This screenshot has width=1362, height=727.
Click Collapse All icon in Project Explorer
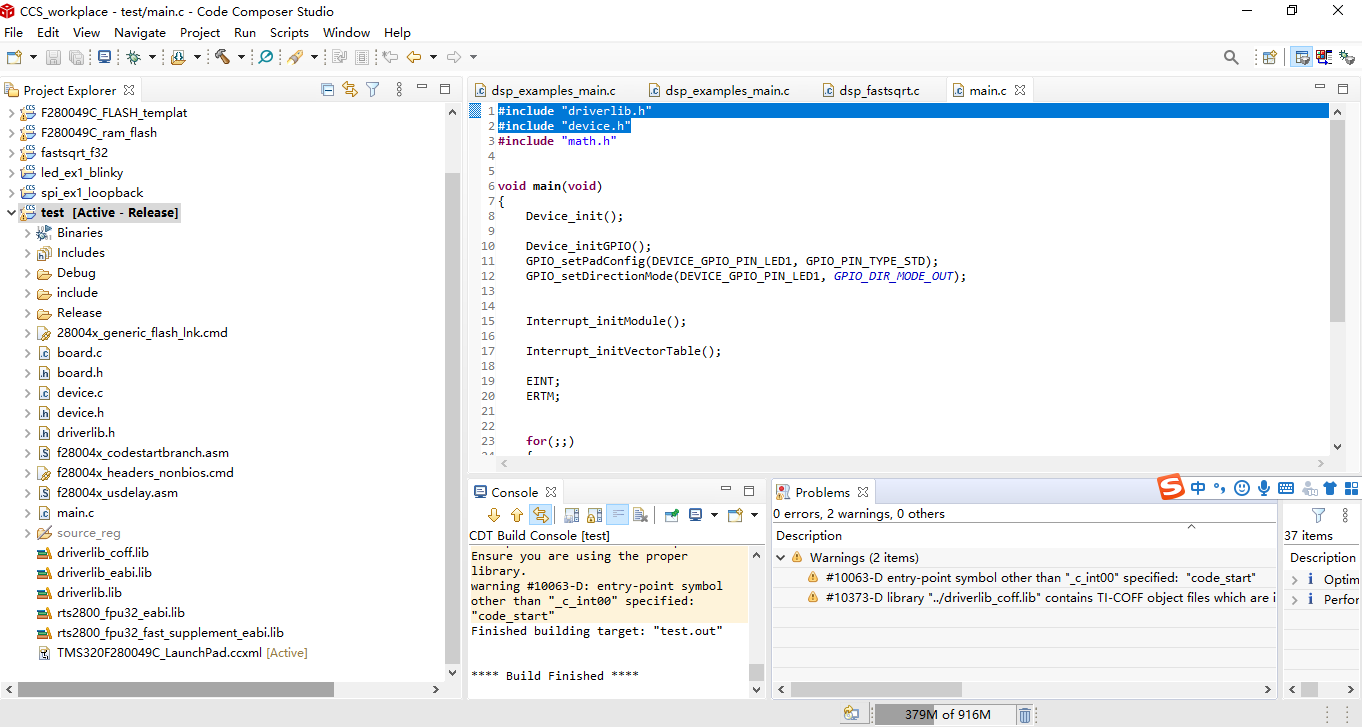[327, 89]
